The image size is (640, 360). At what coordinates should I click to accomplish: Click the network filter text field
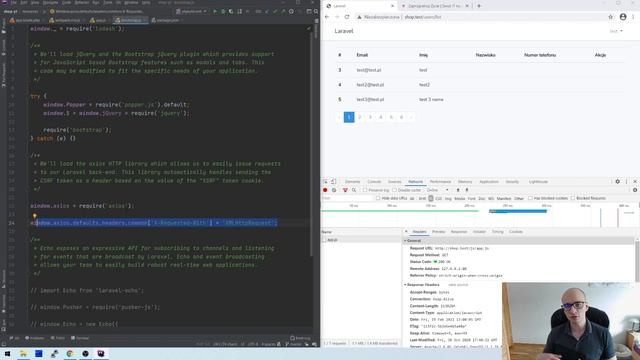[x=347, y=198]
